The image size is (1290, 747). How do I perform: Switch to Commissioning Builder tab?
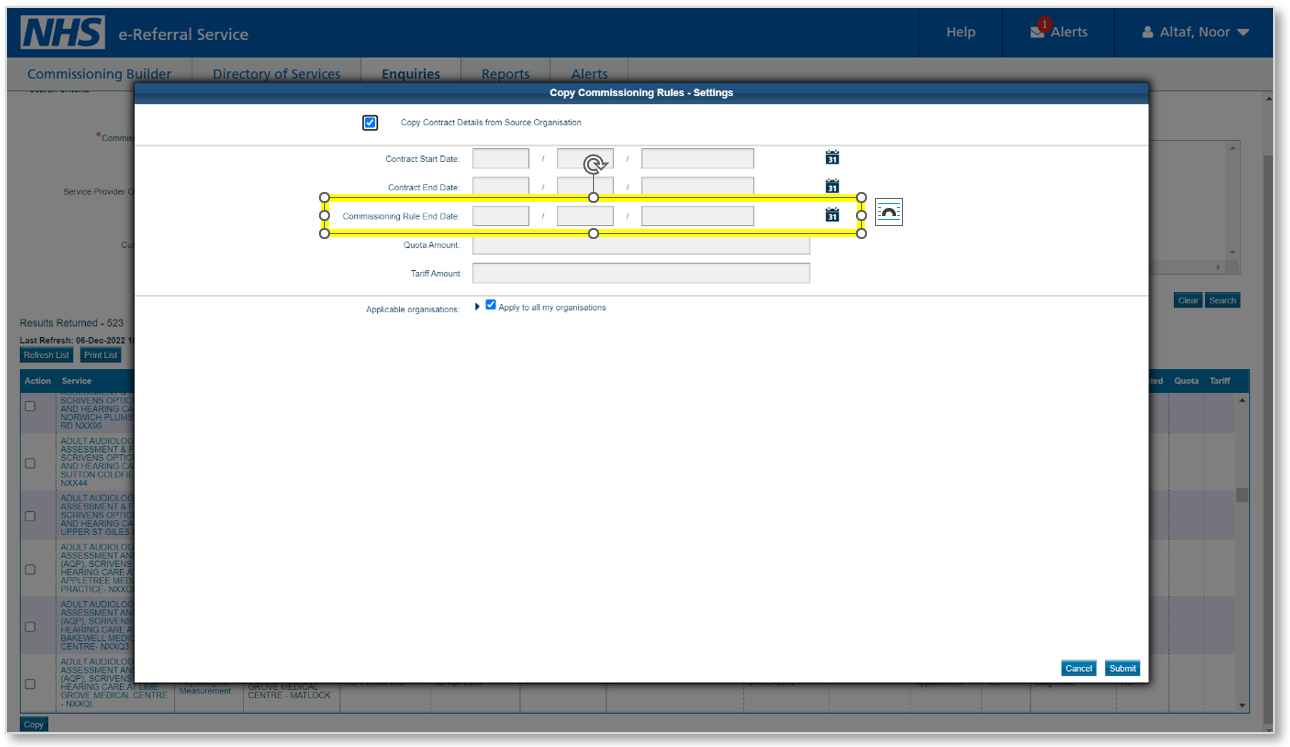(99, 74)
